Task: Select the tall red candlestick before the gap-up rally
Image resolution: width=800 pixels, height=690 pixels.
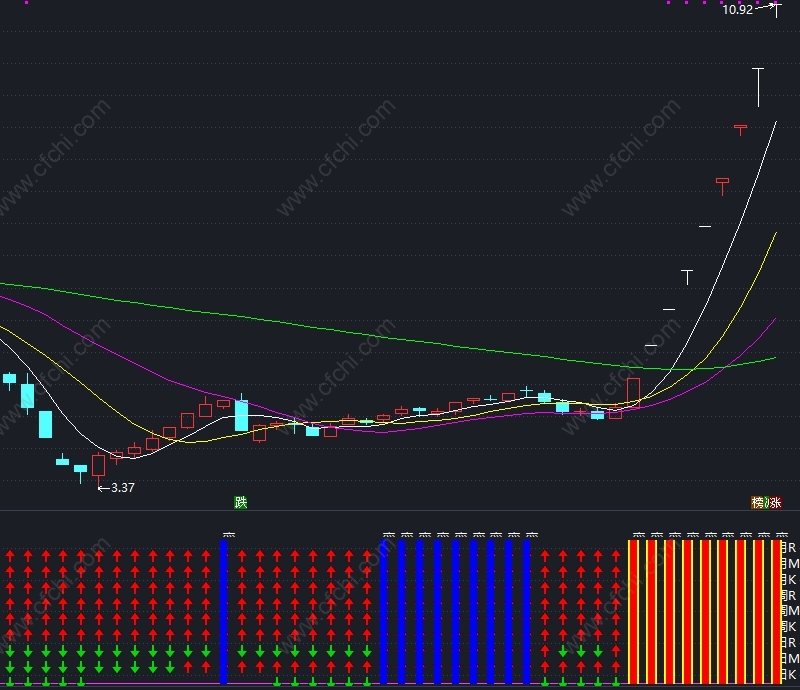Action: [633, 392]
